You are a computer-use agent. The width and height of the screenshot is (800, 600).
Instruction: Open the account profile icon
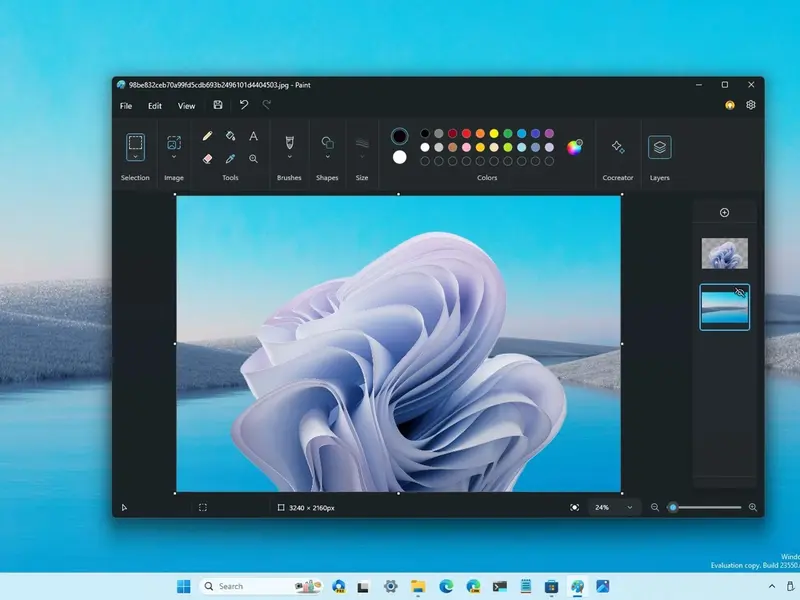point(730,105)
